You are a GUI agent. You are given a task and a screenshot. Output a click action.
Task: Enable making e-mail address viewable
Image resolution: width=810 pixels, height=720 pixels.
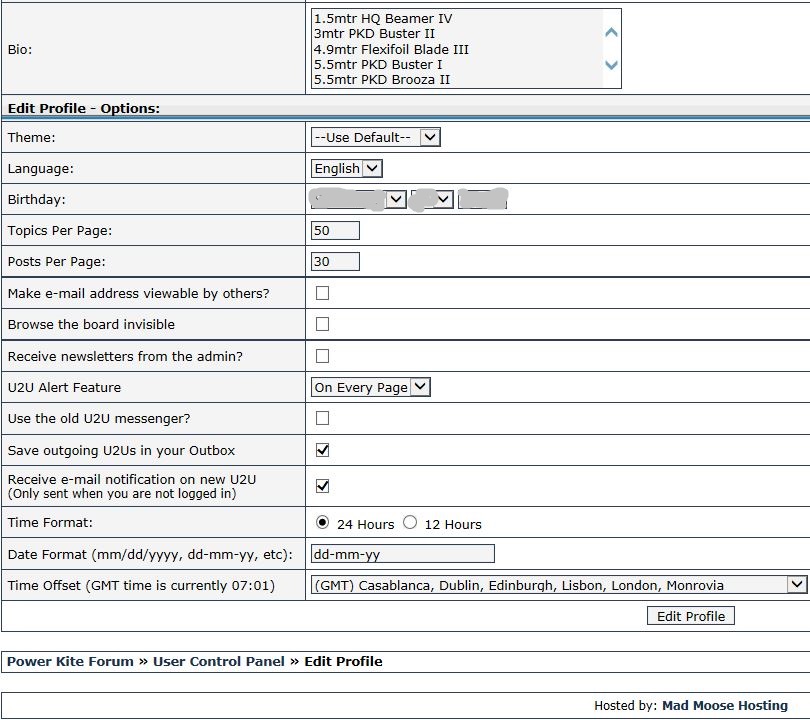(322, 293)
